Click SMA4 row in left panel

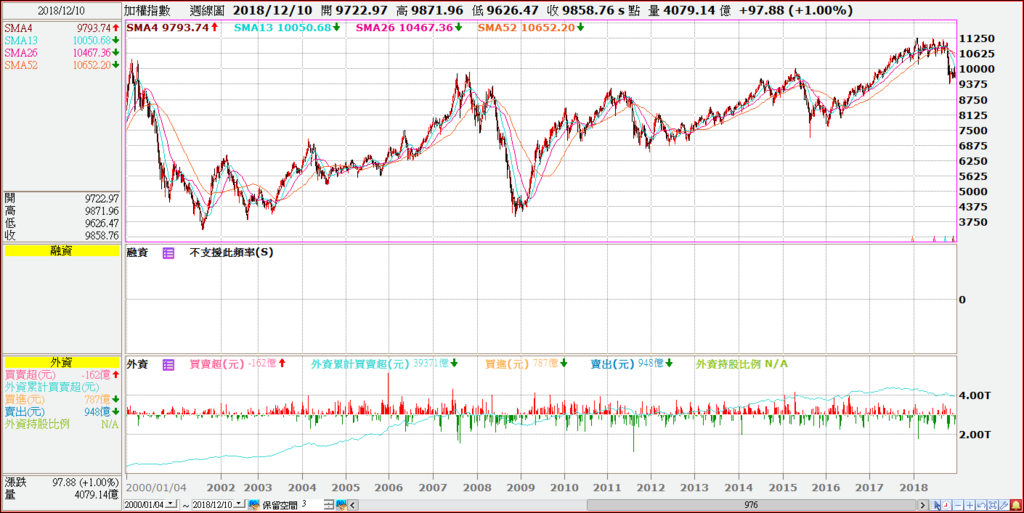point(61,28)
